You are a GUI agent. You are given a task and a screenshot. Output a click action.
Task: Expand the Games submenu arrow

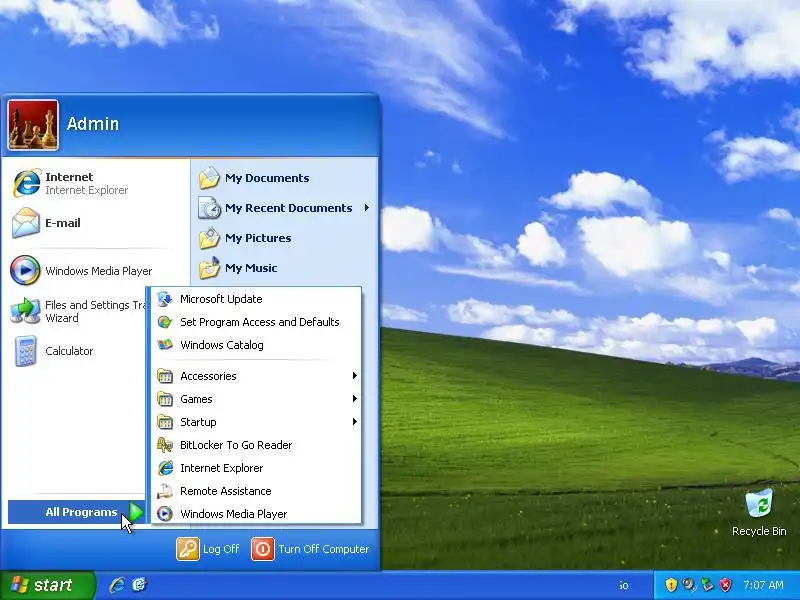pos(355,399)
